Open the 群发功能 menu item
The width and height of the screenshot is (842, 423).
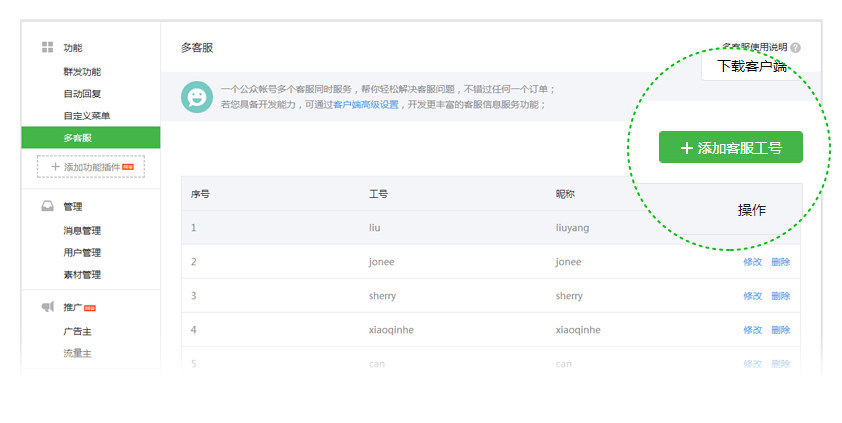(x=82, y=72)
